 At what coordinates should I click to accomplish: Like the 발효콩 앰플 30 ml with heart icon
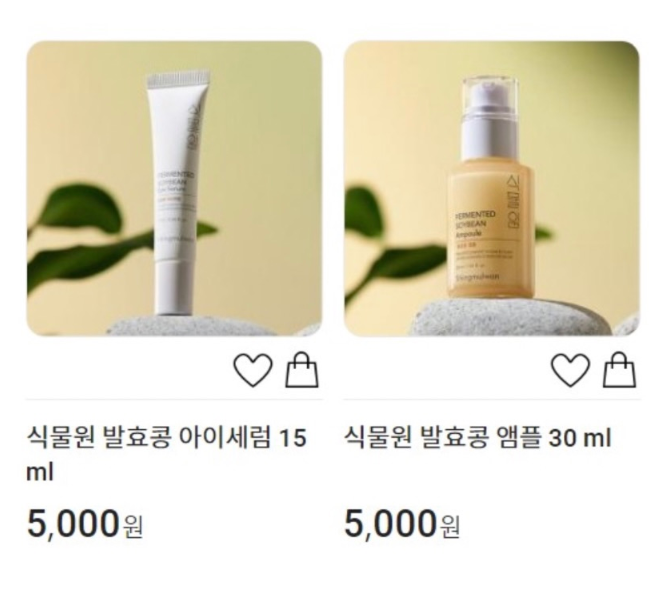tap(571, 370)
